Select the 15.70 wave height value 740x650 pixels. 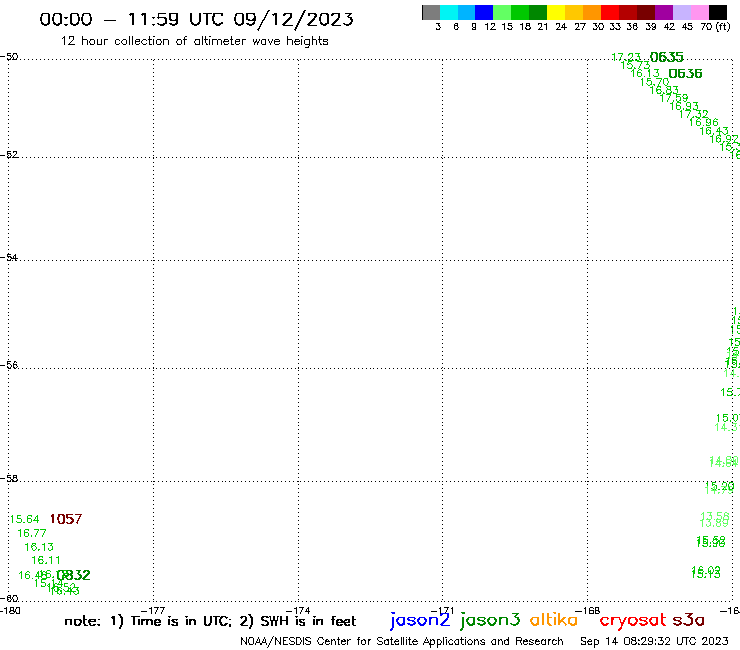click(x=654, y=82)
